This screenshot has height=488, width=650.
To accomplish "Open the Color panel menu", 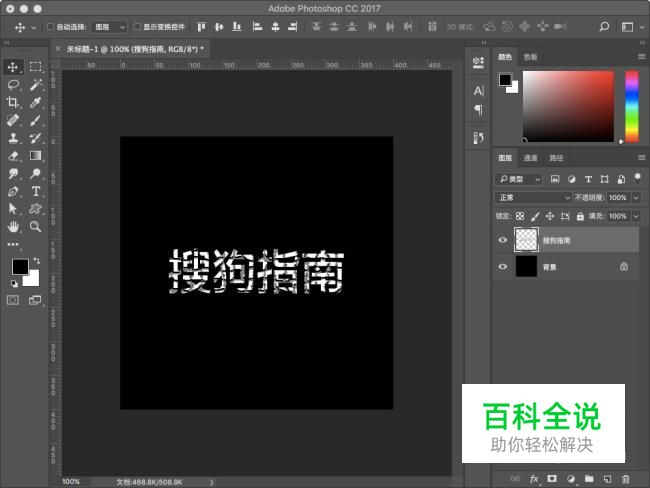I will coord(642,57).
